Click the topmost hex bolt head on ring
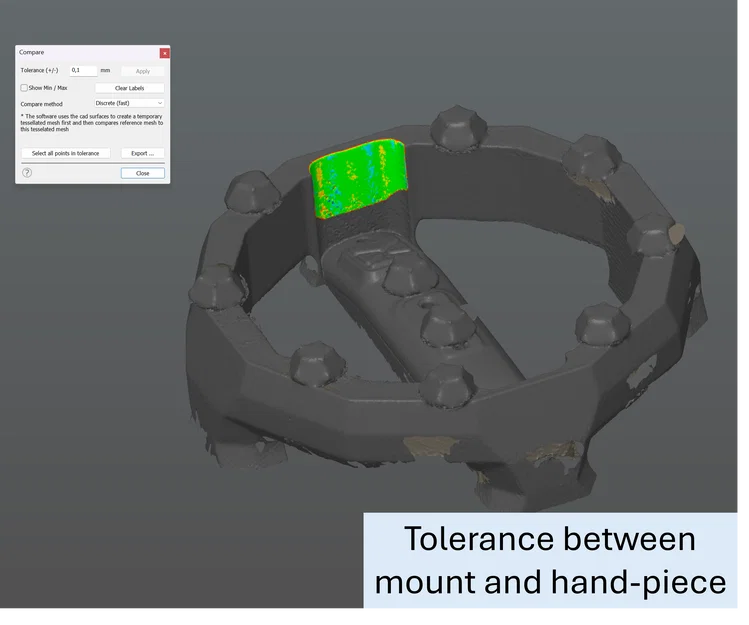 pyautogui.click(x=458, y=127)
